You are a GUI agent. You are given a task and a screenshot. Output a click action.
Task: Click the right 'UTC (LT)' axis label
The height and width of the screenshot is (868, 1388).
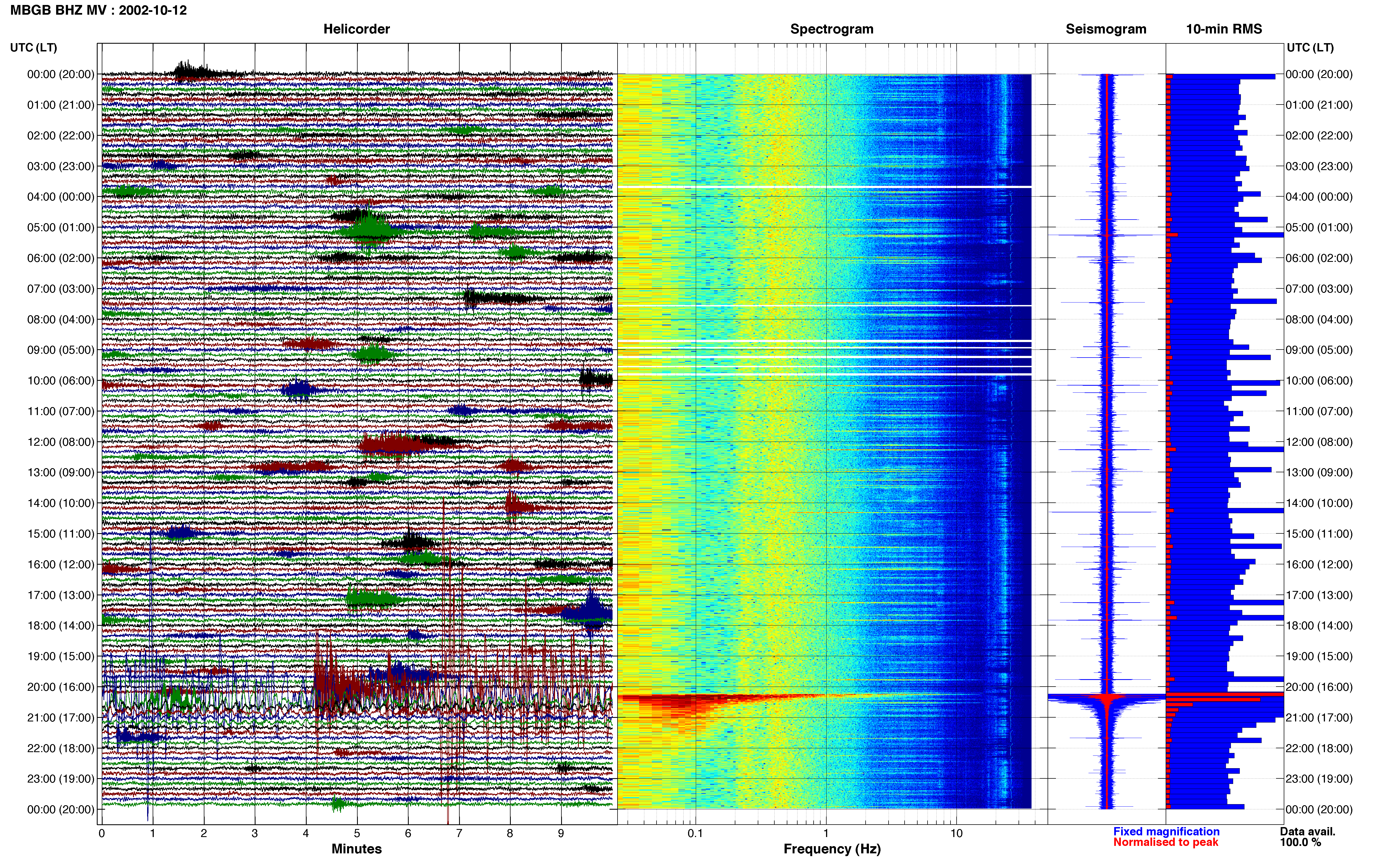[x=1311, y=48]
